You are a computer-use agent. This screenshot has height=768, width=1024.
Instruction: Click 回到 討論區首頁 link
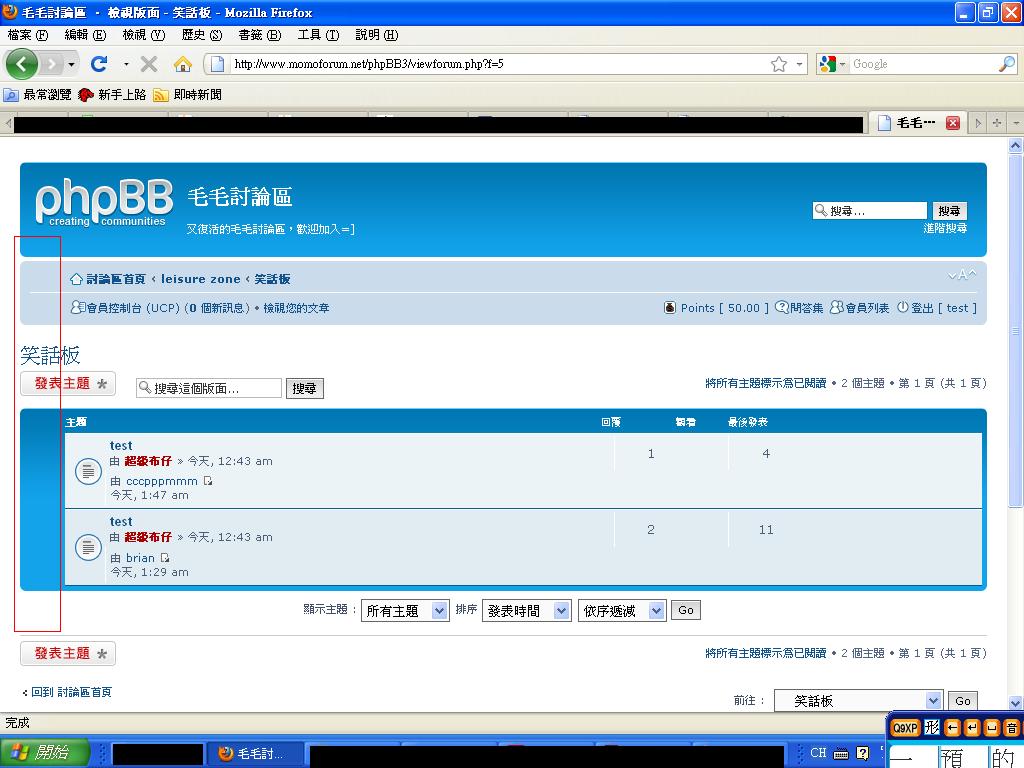[71, 692]
